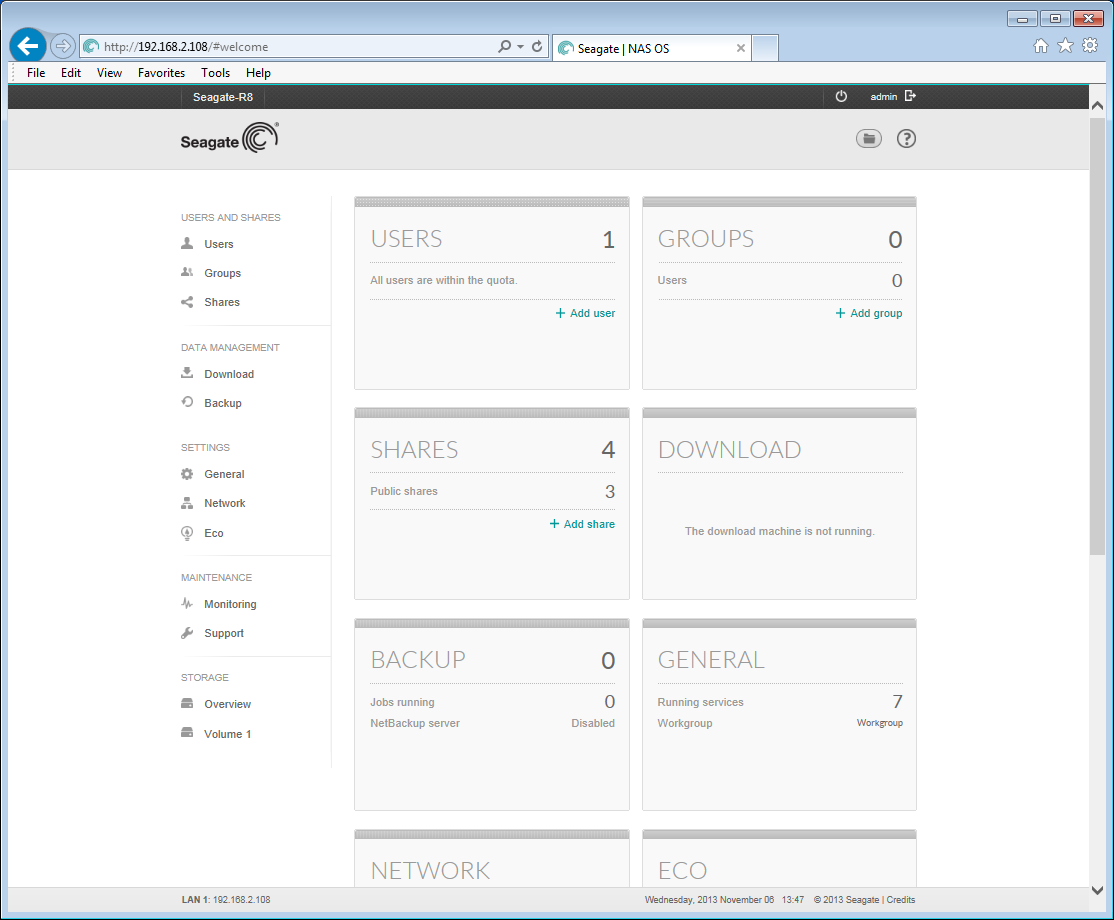
Task: Click the ECO card heading
Action: (683, 870)
